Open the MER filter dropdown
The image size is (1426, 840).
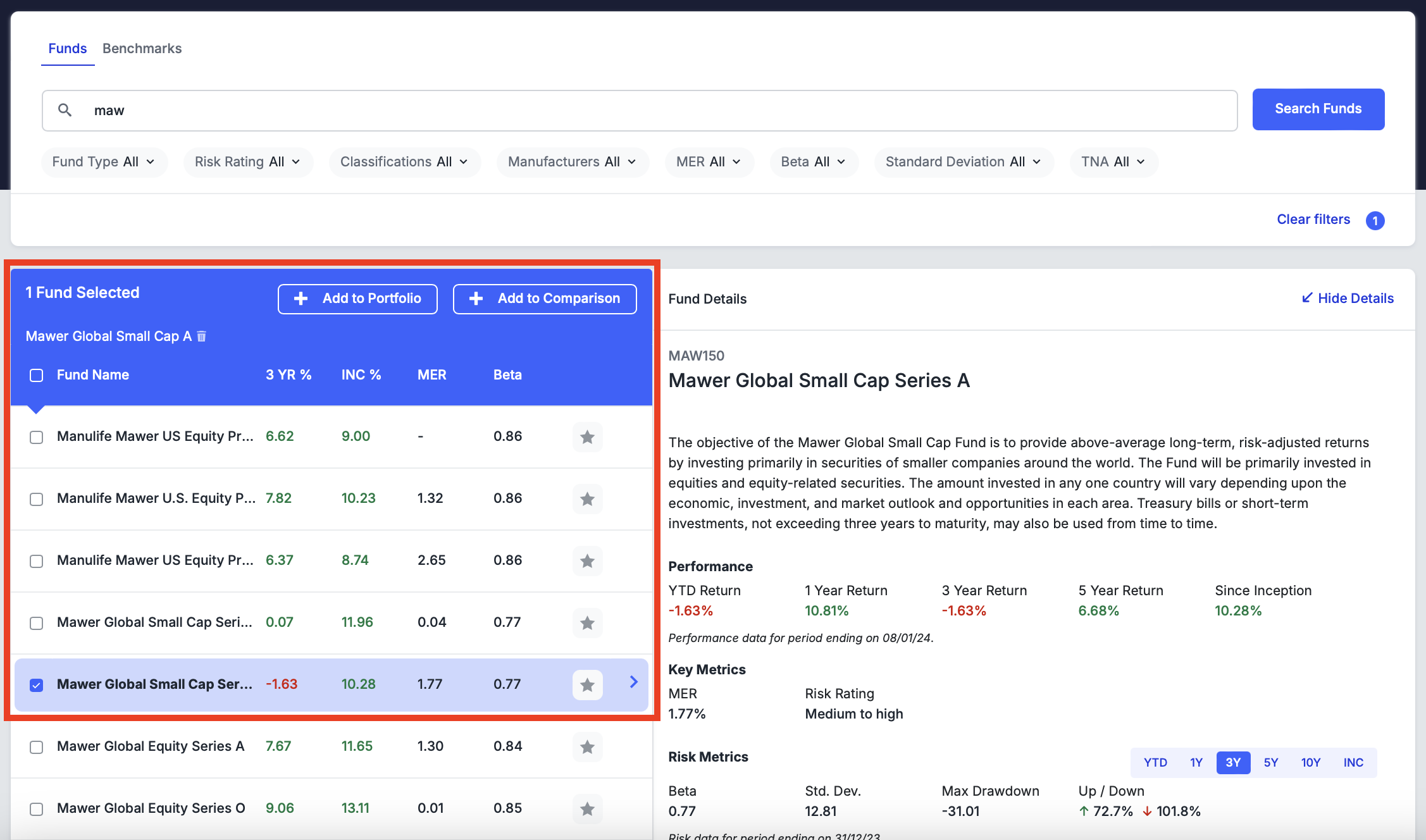[709, 162]
